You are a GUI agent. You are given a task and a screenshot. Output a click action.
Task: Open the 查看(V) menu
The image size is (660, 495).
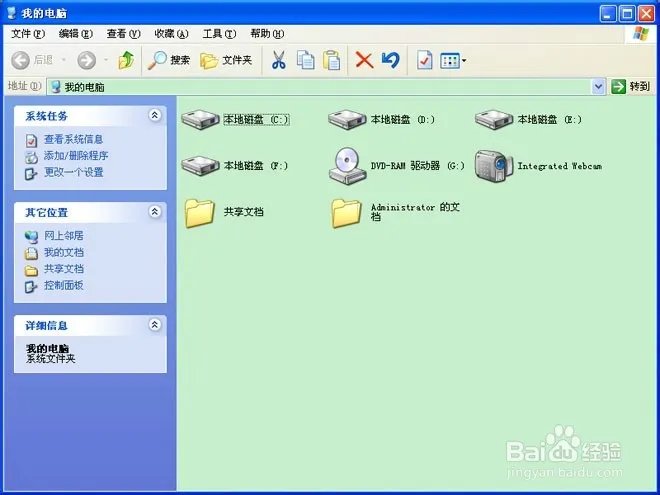pyautogui.click(x=123, y=34)
